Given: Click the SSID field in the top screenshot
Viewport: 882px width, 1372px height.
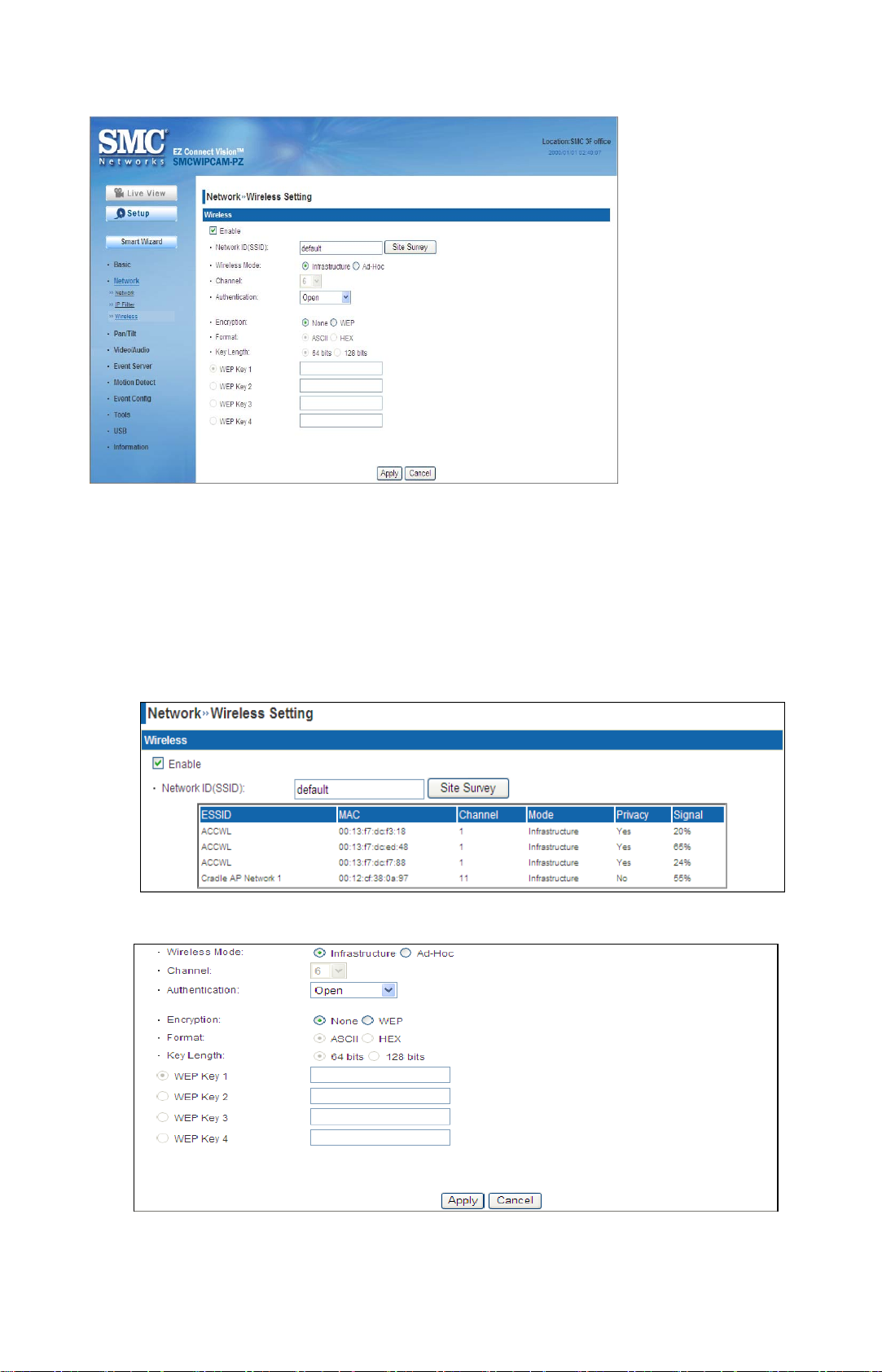Looking at the screenshot, I should pos(341,248).
